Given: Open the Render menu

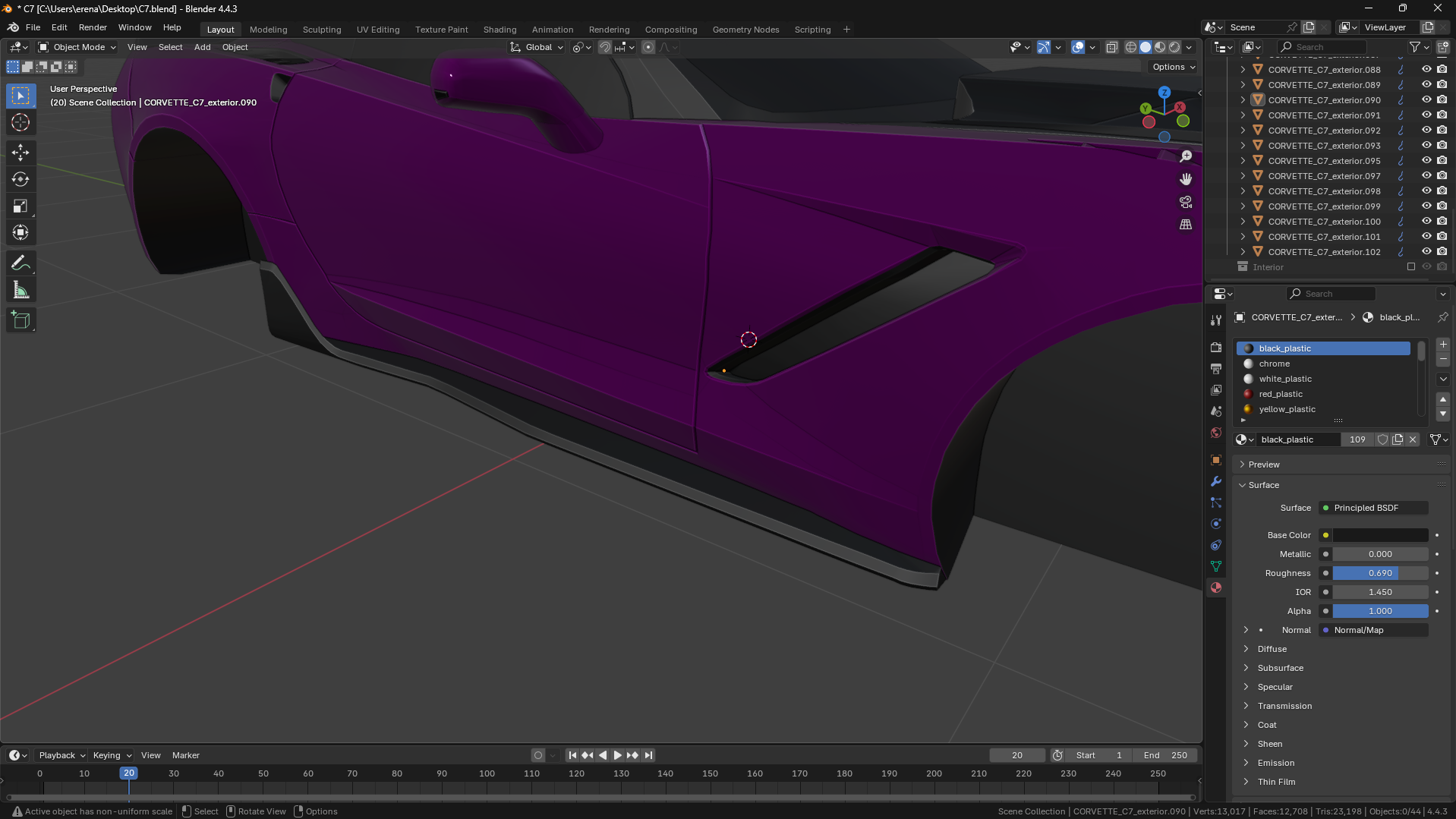Looking at the screenshot, I should [x=93, y=27].
